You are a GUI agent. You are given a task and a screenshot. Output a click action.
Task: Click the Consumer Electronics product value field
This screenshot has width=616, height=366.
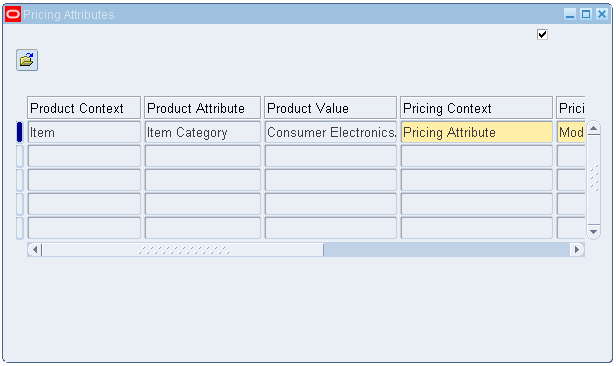330,132
